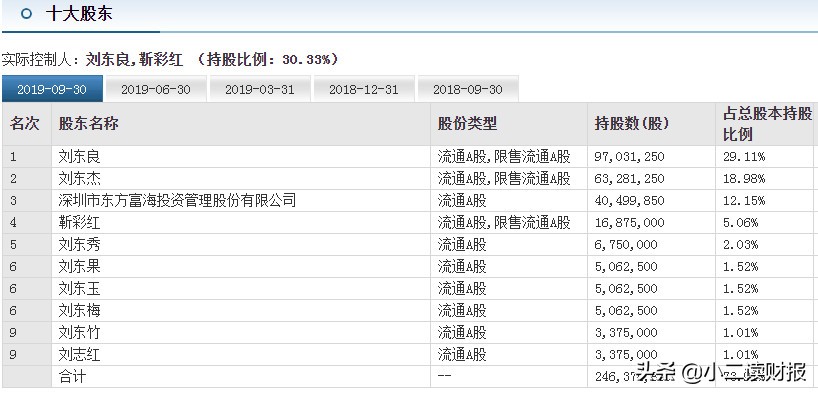Viewport: 818px width, 394px height.
Task: Click 5,062,500 in 刘东果 row
Action: click(626, 267)
